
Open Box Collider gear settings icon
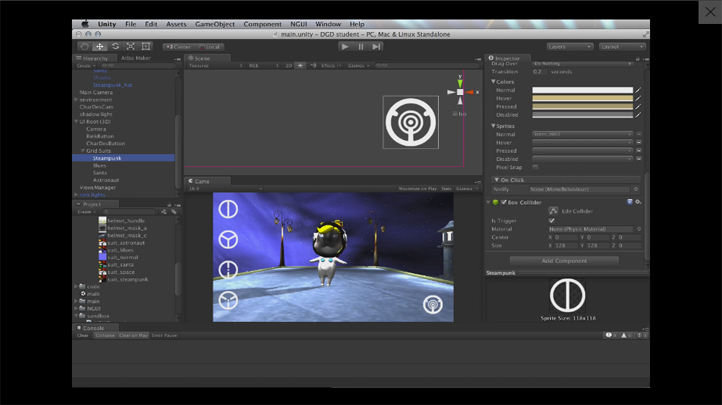click(x=638, y=202)
